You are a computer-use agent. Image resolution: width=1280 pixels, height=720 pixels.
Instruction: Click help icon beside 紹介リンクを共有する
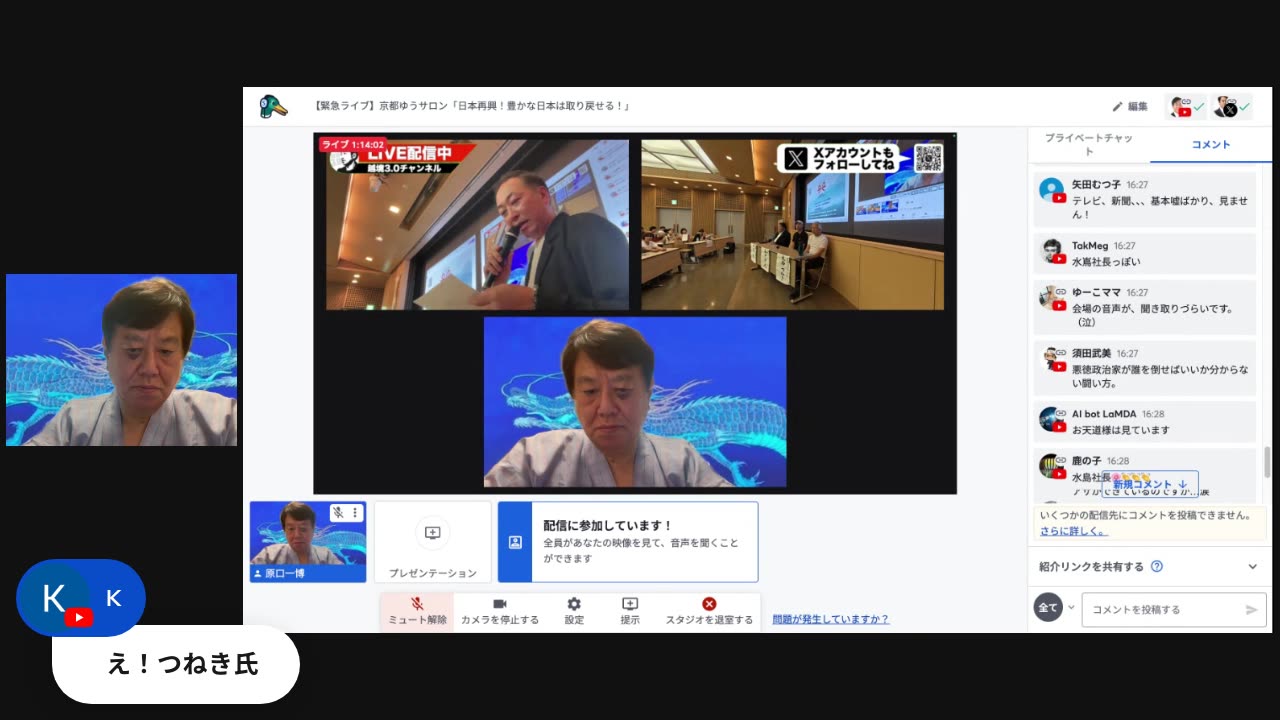[1157, 566]
